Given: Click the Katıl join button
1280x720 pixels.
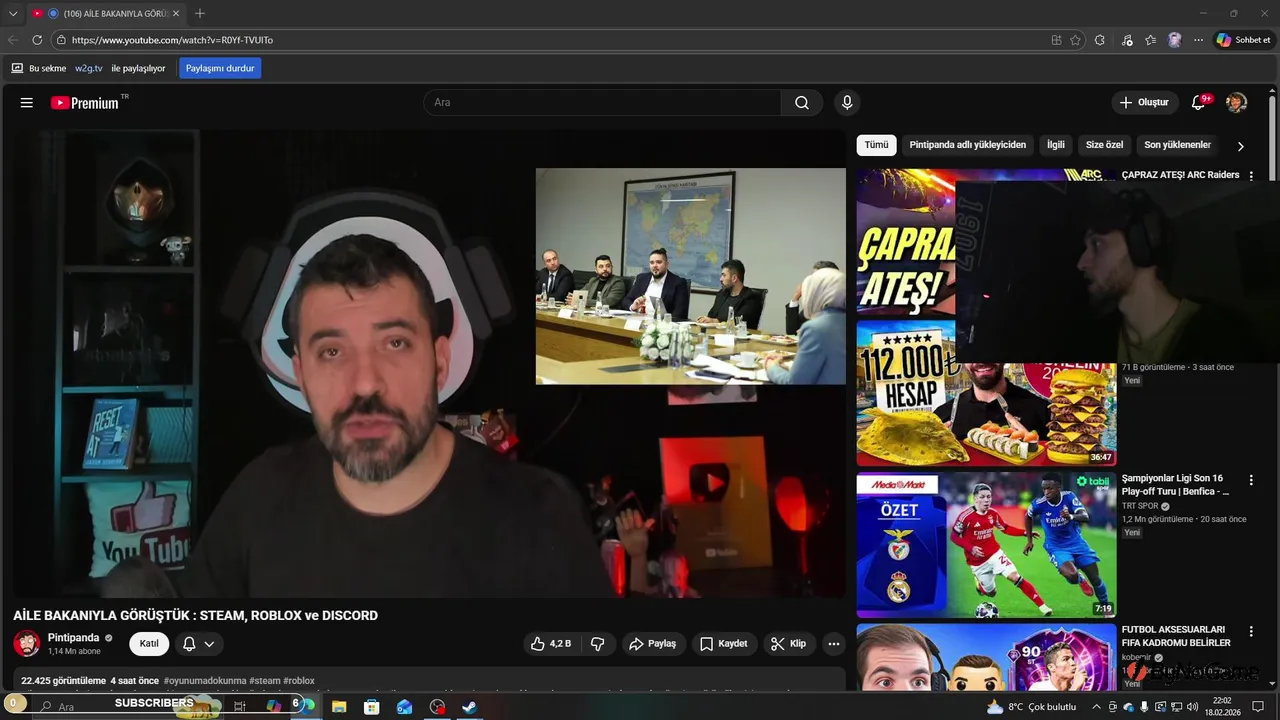Looking at the screenshot, I should (149, 644).
